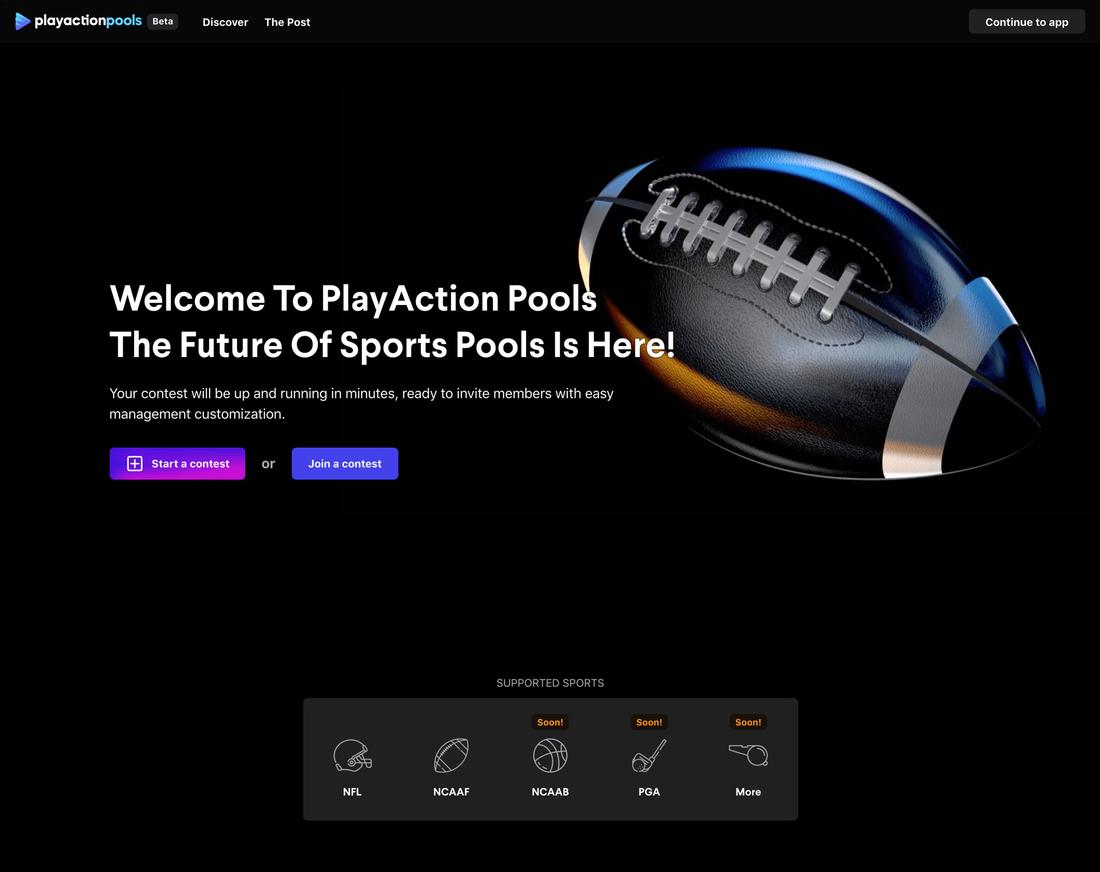Select the PGA golf club icon
Screen dimensions: 1100x872
click(649, 756)
